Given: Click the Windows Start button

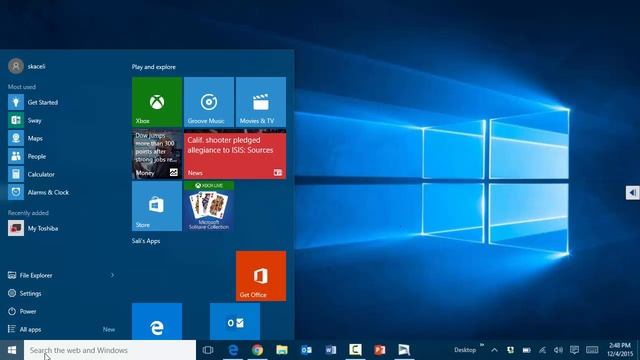Looking at the screenshot, I should point(12,350).
